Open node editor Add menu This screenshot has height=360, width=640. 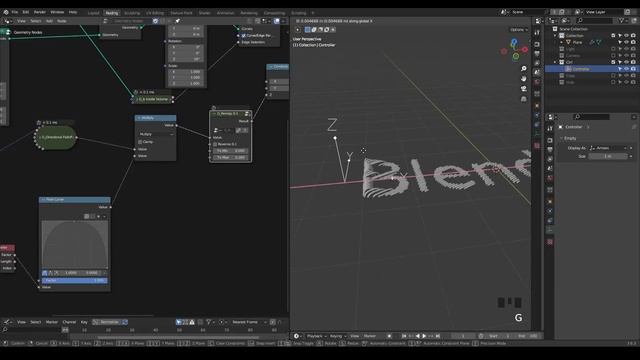click(x=49, y=21)
